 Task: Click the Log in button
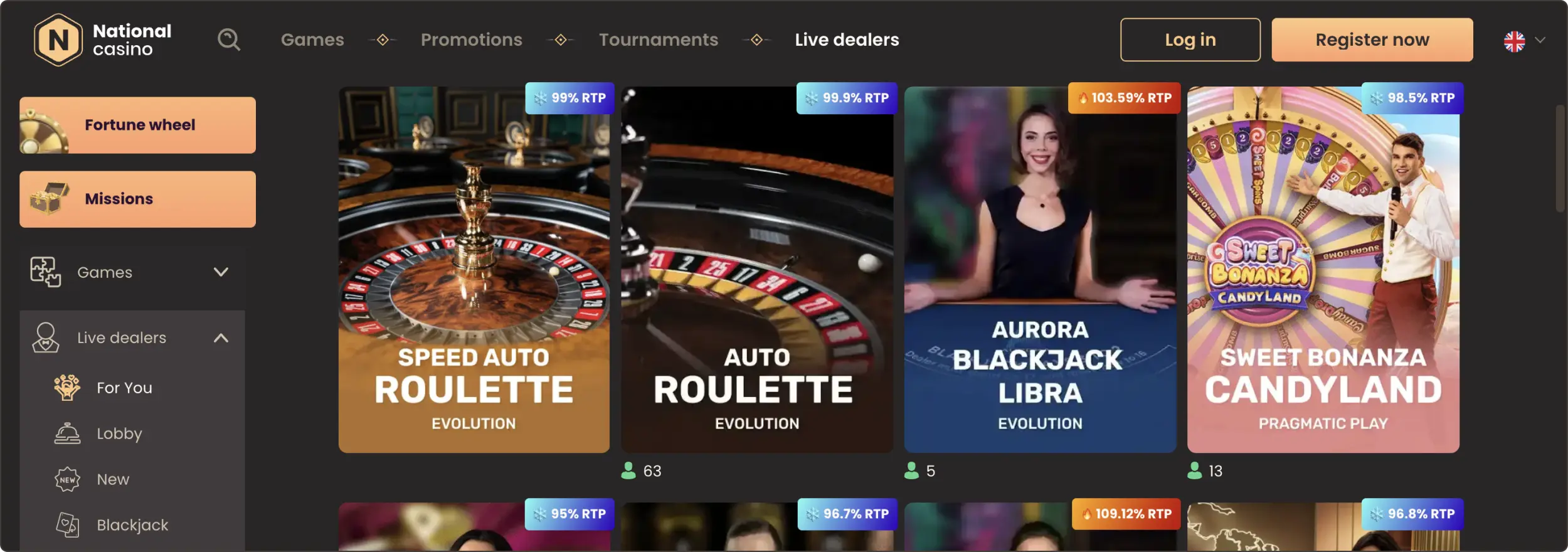(x=1190, y=40)
